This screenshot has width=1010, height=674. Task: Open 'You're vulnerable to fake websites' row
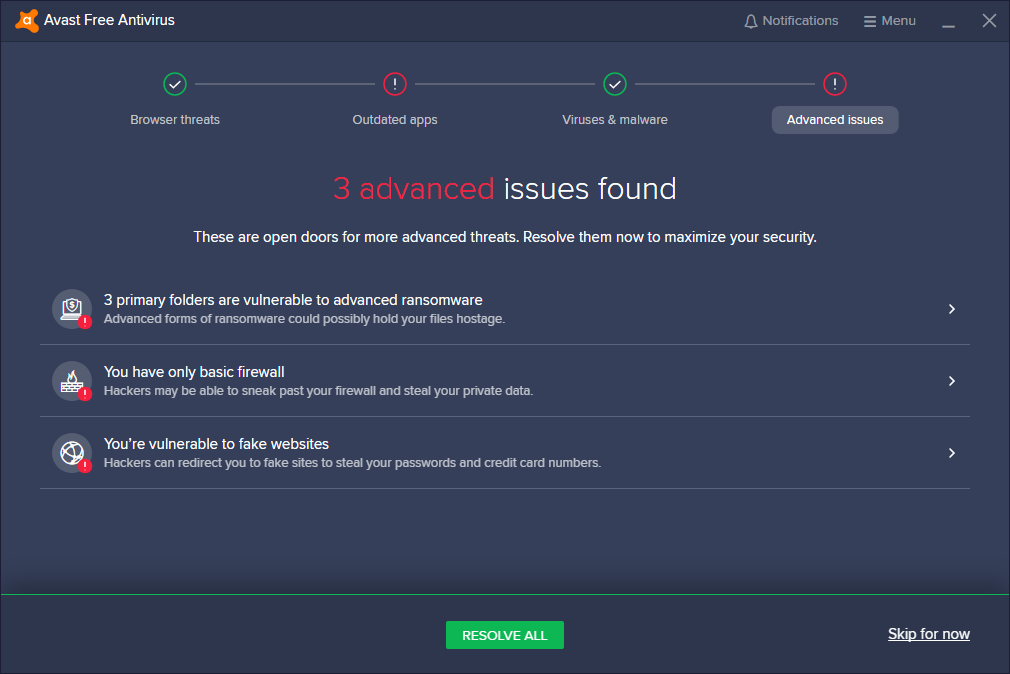505,453
